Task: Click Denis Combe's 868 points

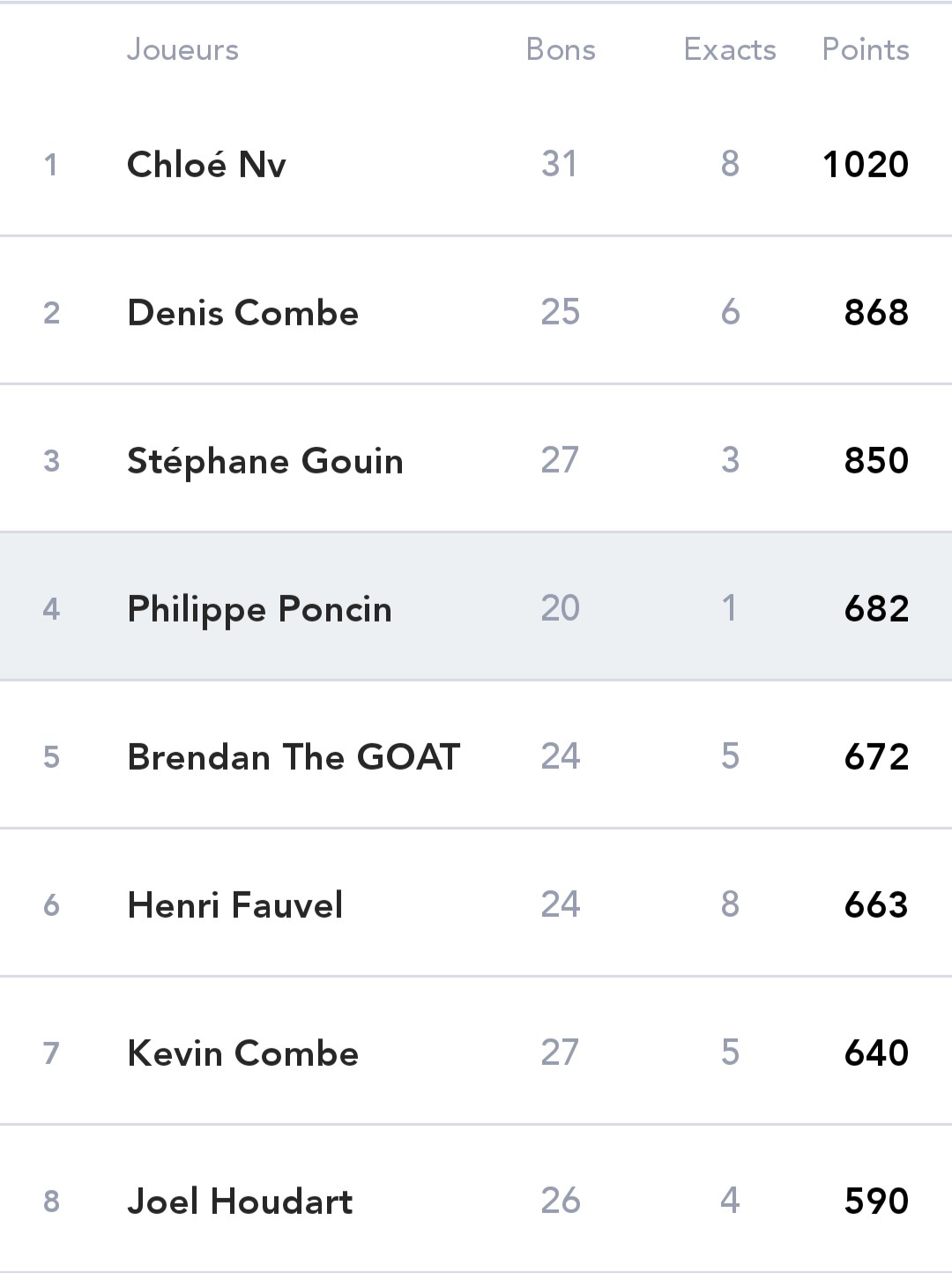Action: (x=876, y=313)
